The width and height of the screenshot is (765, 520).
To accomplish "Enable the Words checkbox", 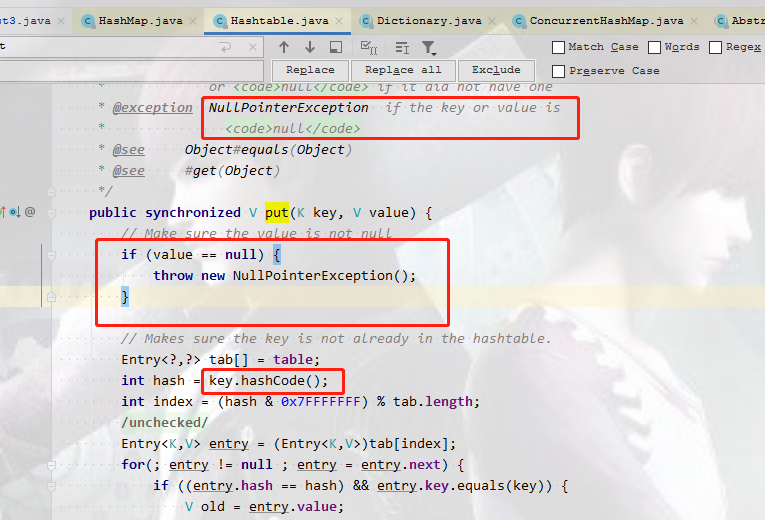I will point(654,47).
